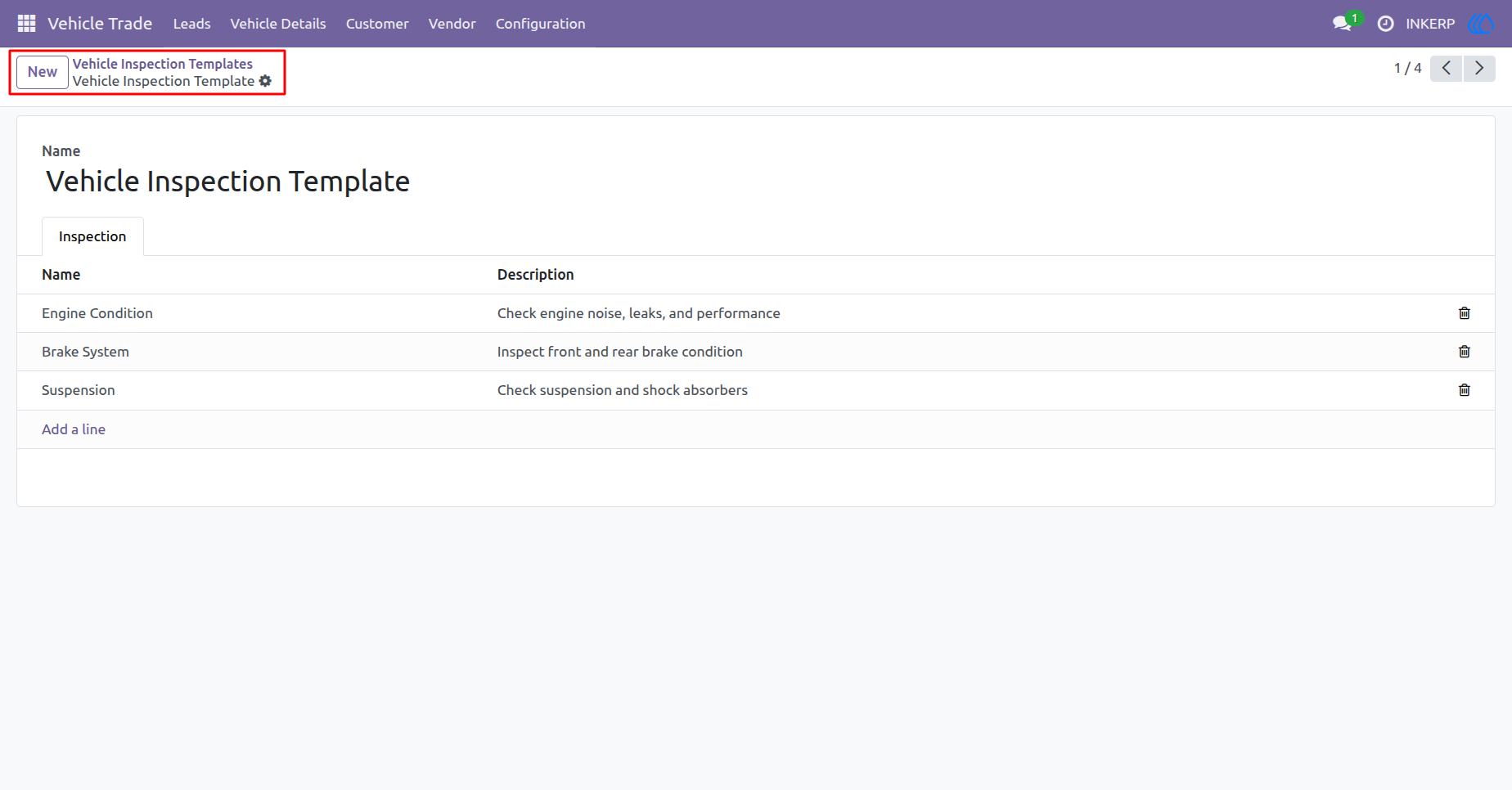Click the Description column header
The image size is (1512, 790).
tap(536, 275)
